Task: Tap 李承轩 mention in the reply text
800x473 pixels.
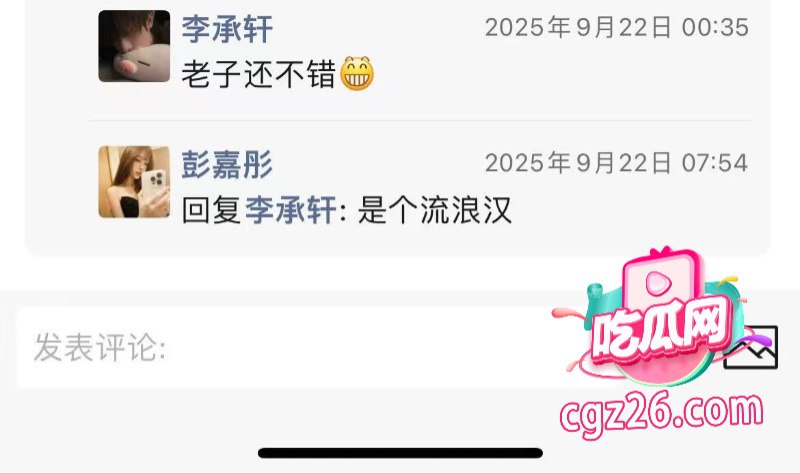Action: pos(291,210)
